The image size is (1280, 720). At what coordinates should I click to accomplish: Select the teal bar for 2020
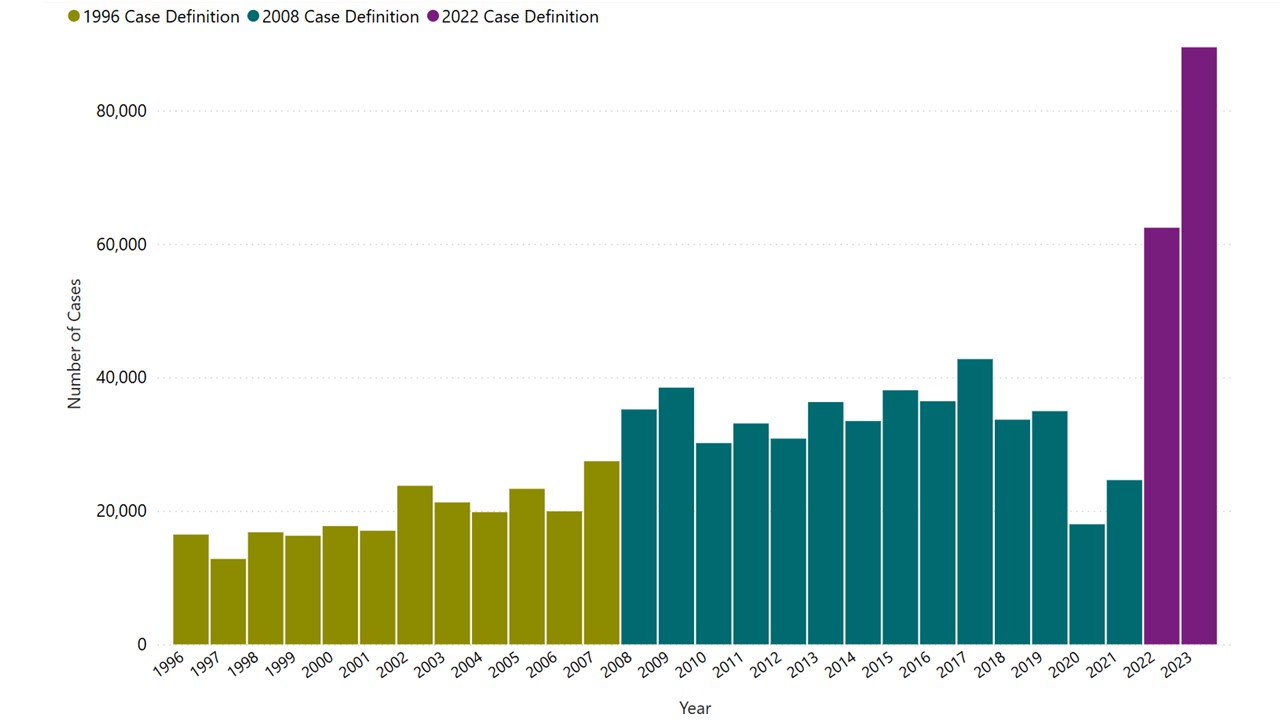click(1086, 584)
